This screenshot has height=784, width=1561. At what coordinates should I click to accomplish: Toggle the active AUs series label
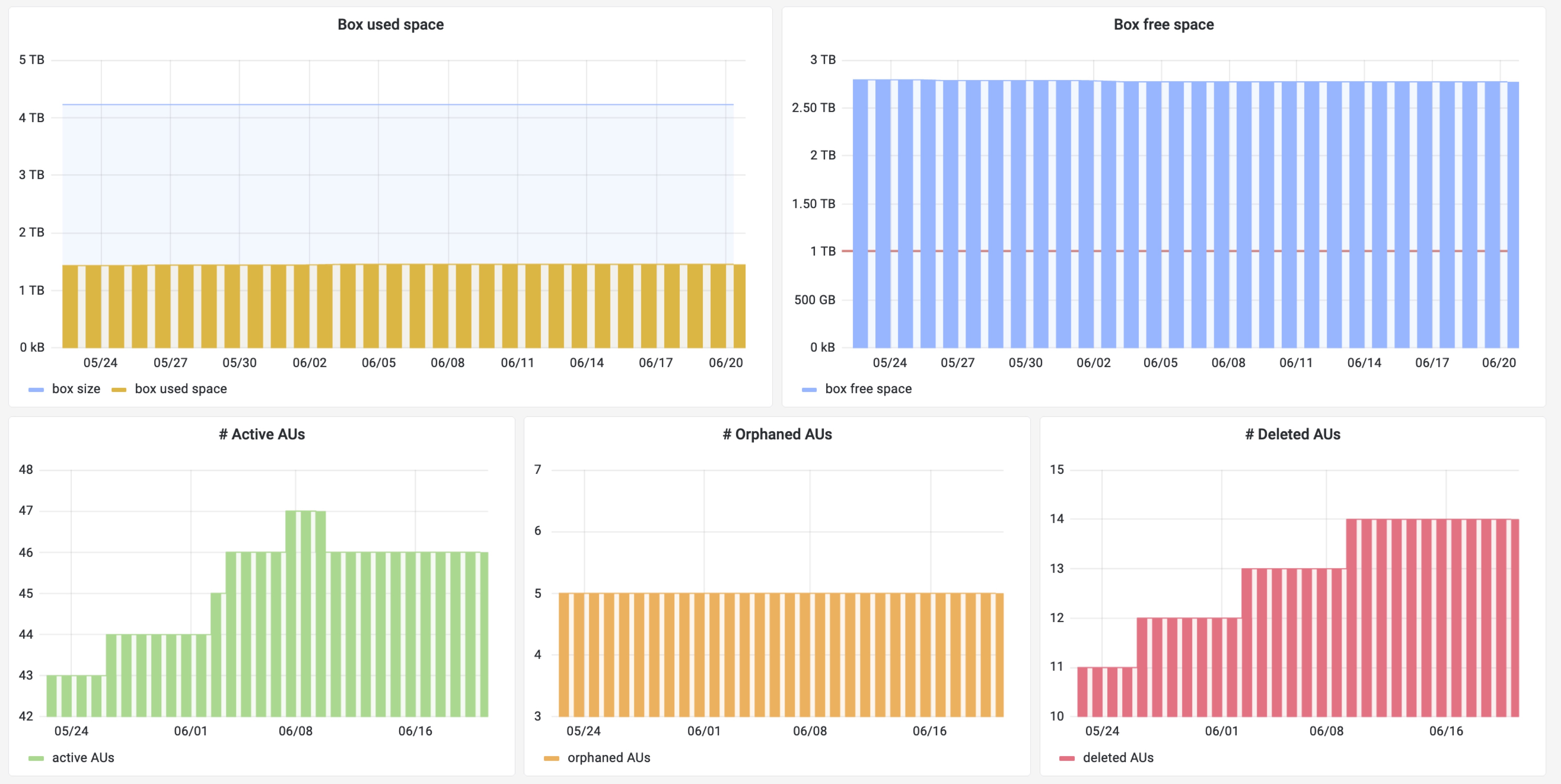pyautogui.click(x=83, y=757)
